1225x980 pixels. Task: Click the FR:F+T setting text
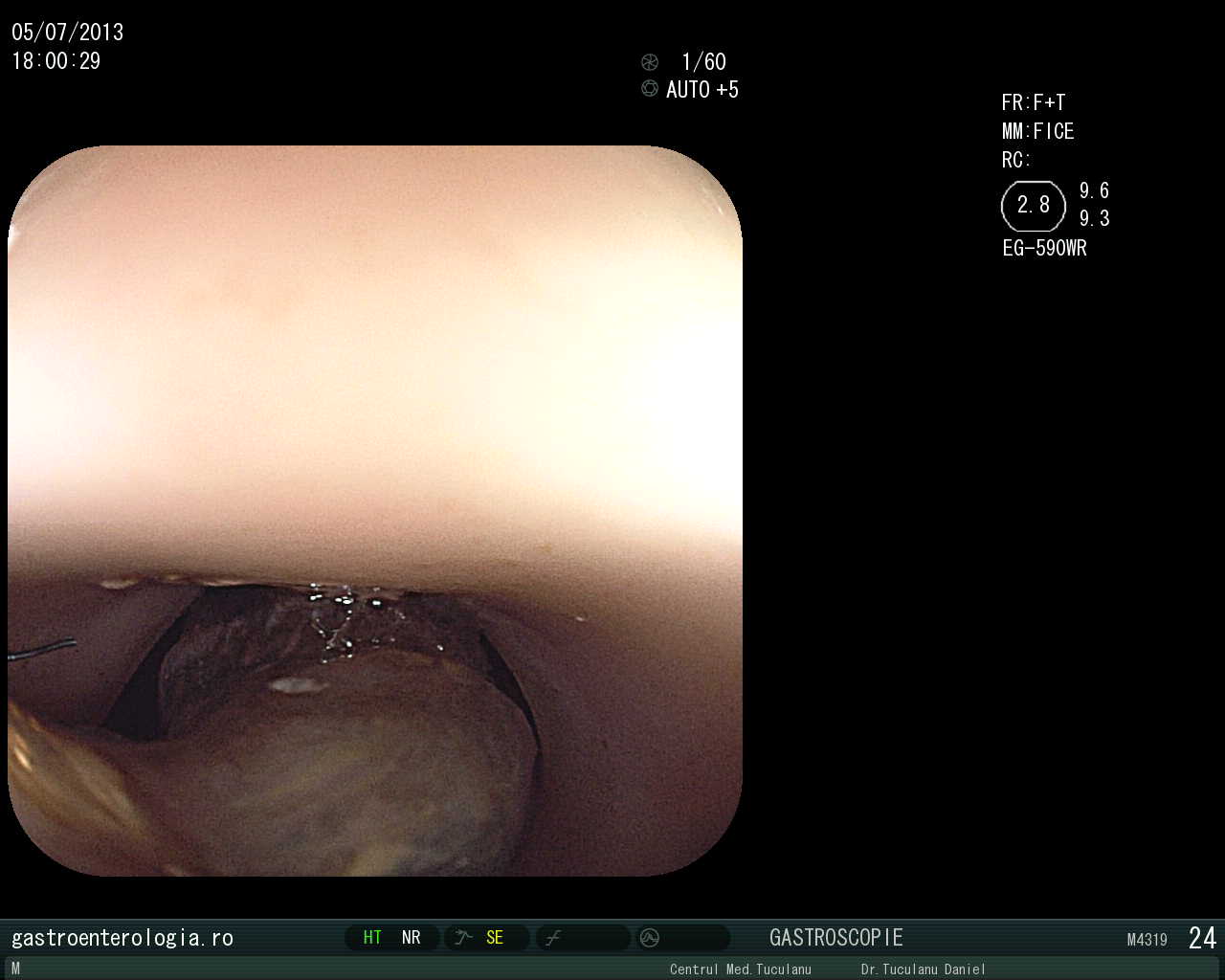click(1034, 102)
